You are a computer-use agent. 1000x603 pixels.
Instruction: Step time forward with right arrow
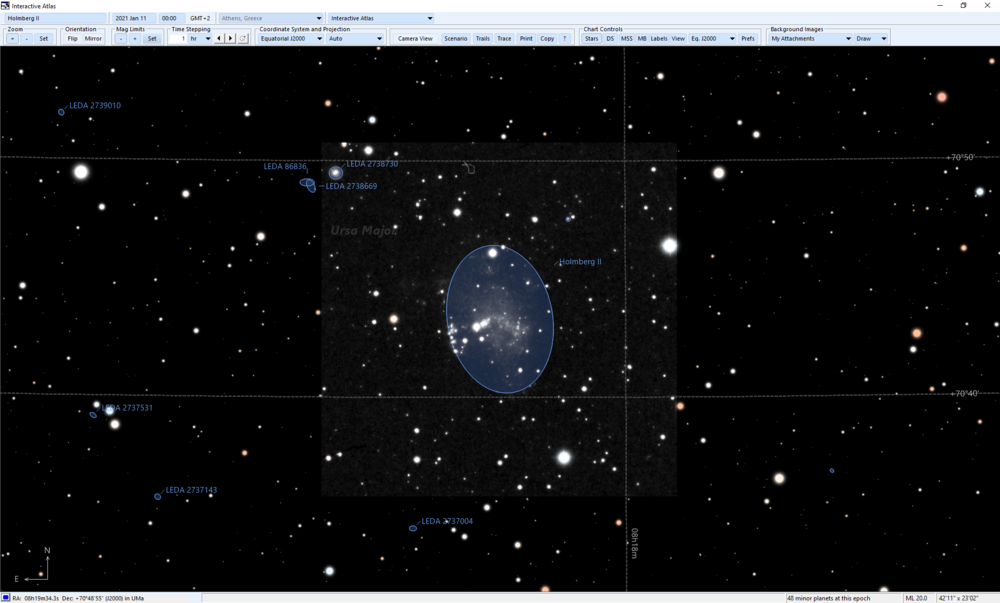click(231, 39)
